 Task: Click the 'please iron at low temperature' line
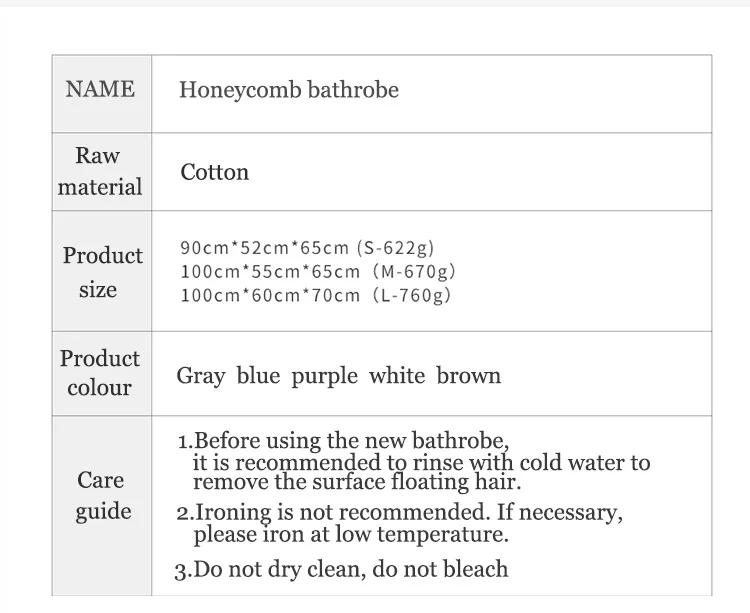pos(351,534)
